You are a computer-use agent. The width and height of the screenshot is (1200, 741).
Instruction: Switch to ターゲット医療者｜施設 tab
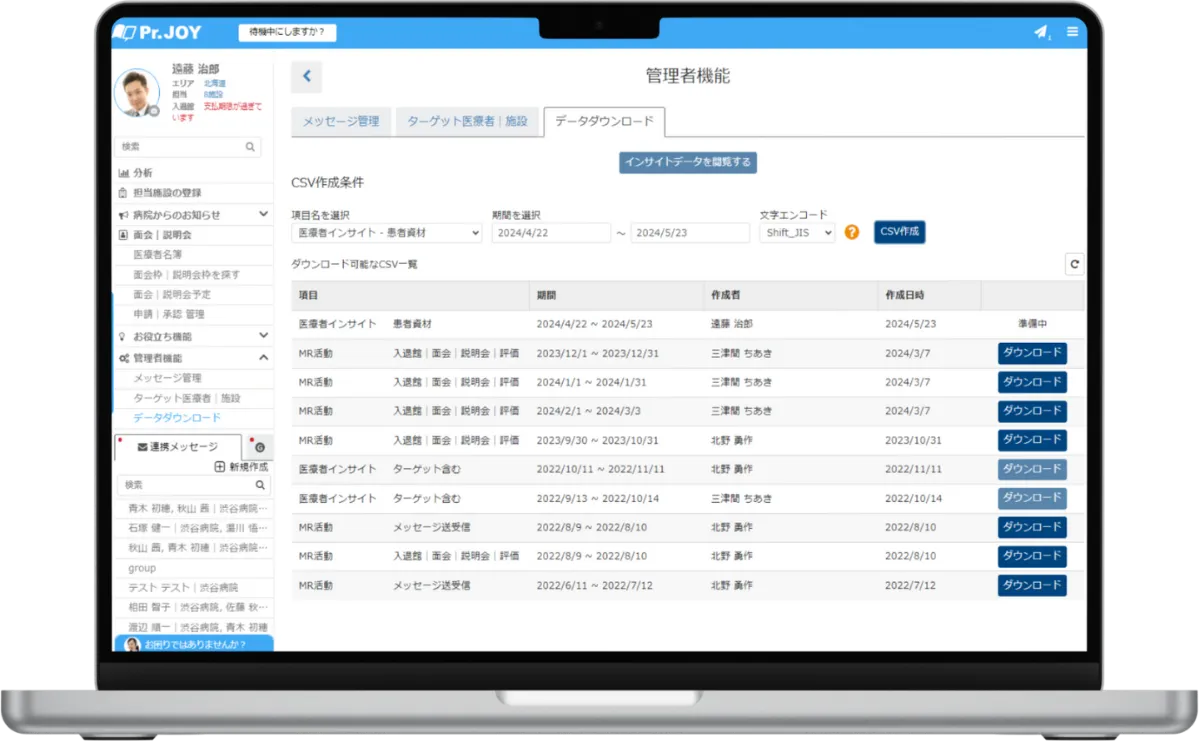coord(467,122)
